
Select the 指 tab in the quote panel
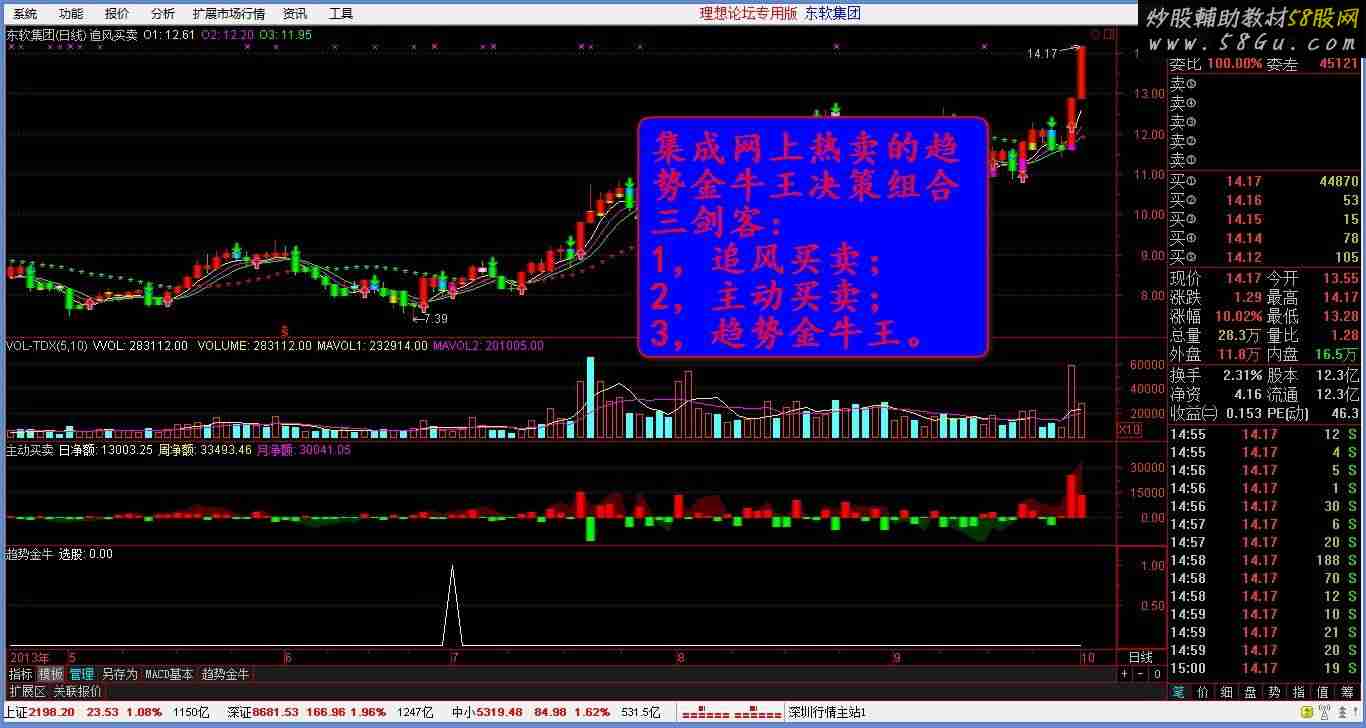[x=1298, y=691]
